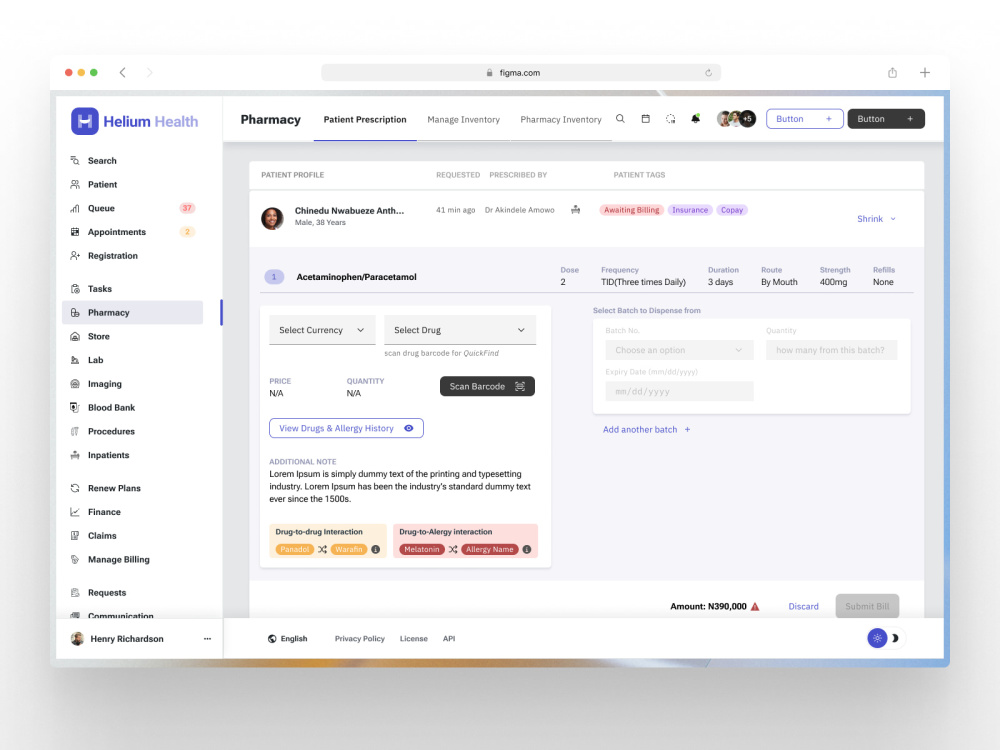Click the amount warning triangle icon
The width and height of the screenshot is (1000, 750).
point(755,607)
